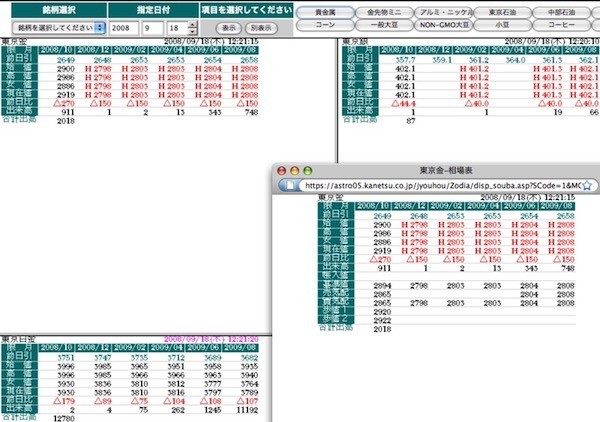600x422 pixels.
Task: Click the page icon beside the popup URL
Action: [290, 186]
